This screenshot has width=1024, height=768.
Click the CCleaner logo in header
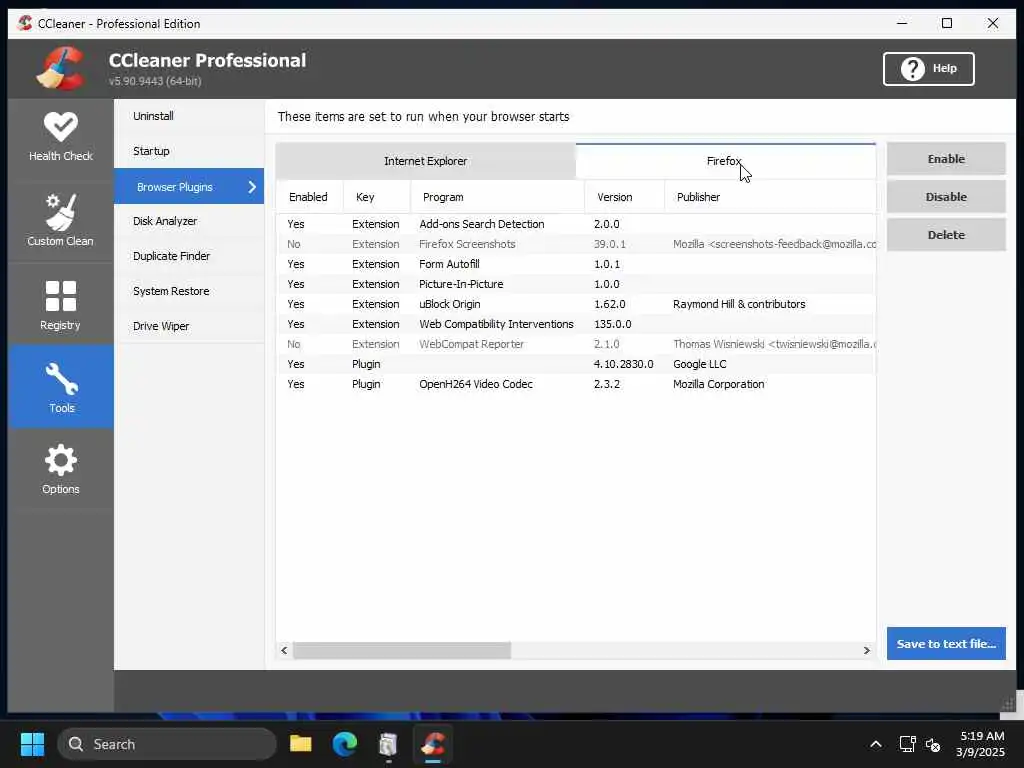[60, 68]
